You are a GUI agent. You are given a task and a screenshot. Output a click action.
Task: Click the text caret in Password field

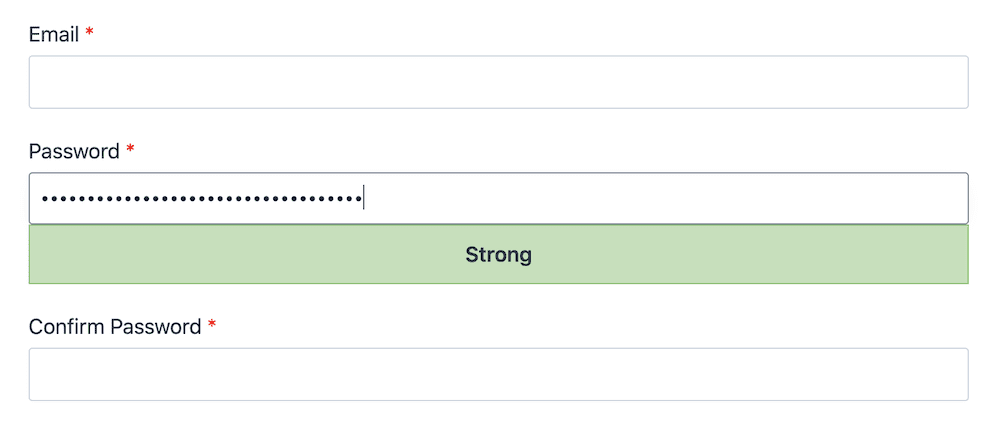click(x=363, y=198)
